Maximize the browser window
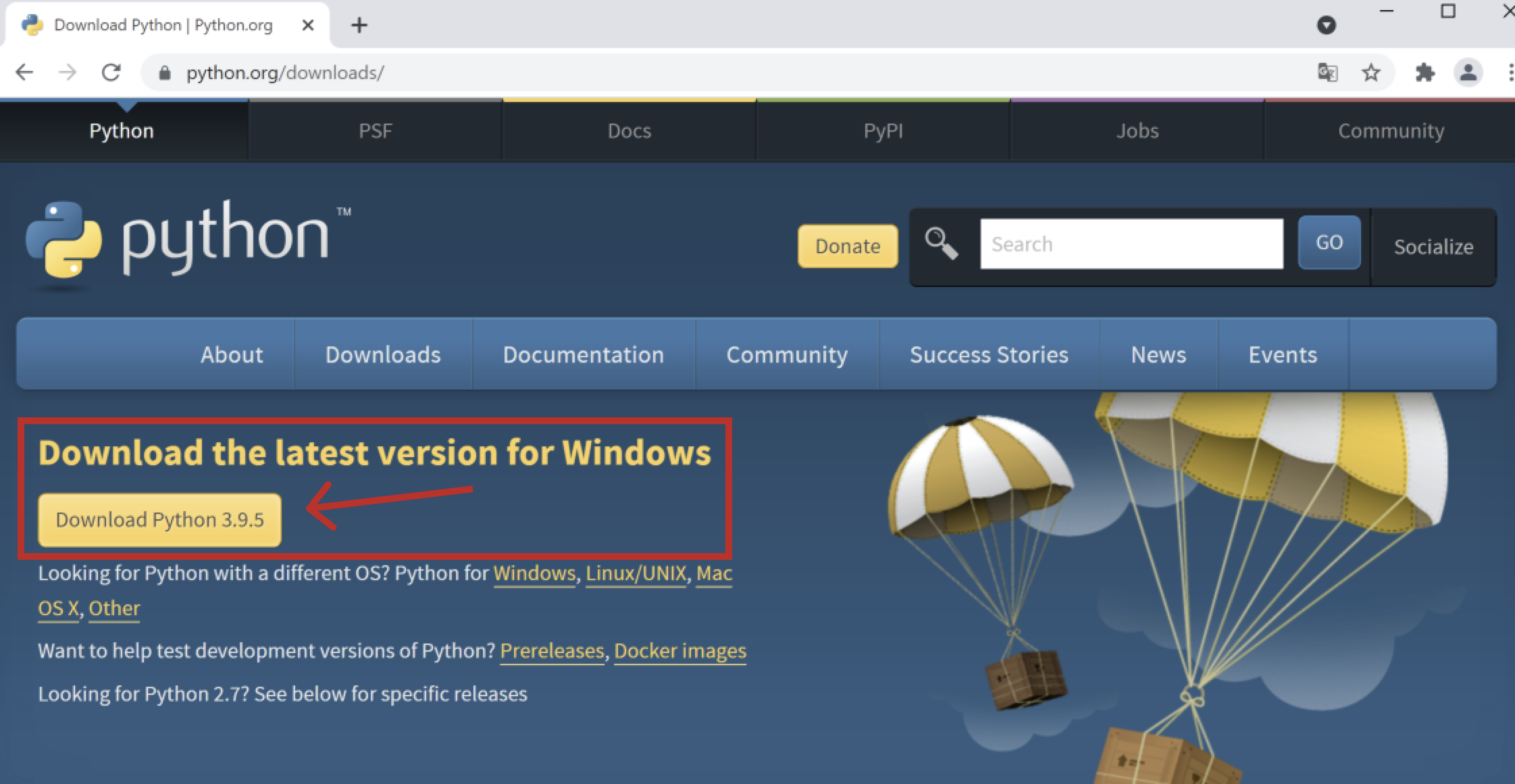 (x=1448, y=11)
